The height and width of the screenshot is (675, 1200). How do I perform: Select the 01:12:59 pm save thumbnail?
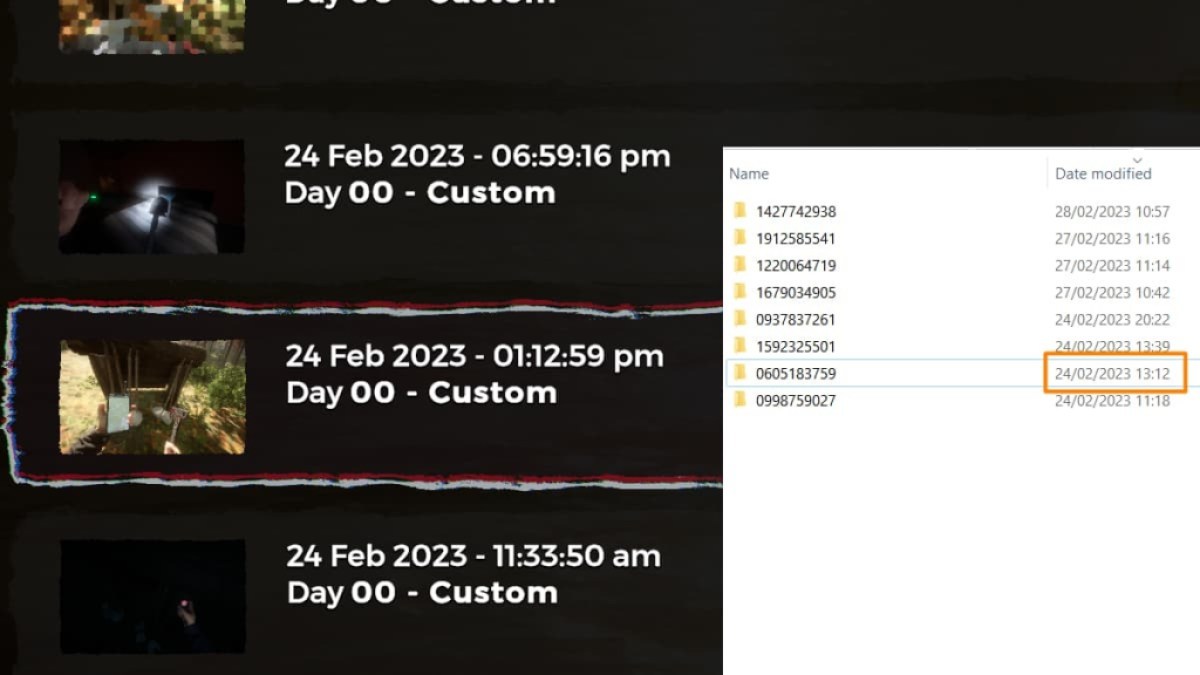pos(152,396)
